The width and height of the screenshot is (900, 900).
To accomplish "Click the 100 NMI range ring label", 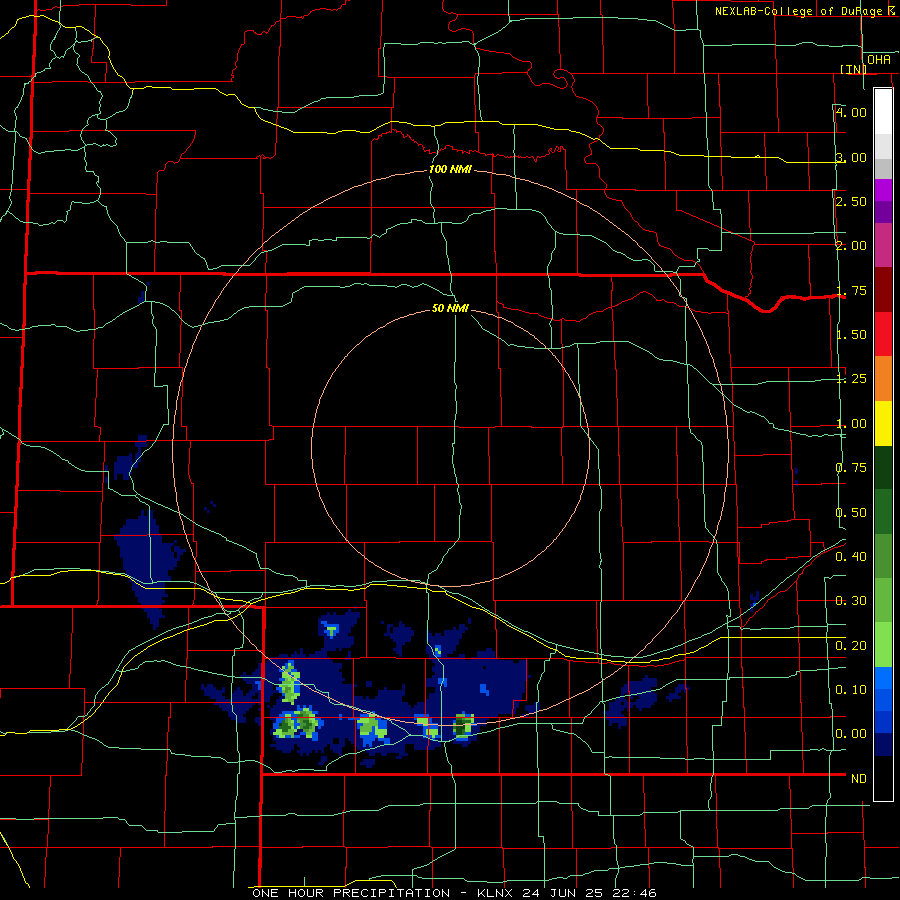I will click(x=450, y=169).
